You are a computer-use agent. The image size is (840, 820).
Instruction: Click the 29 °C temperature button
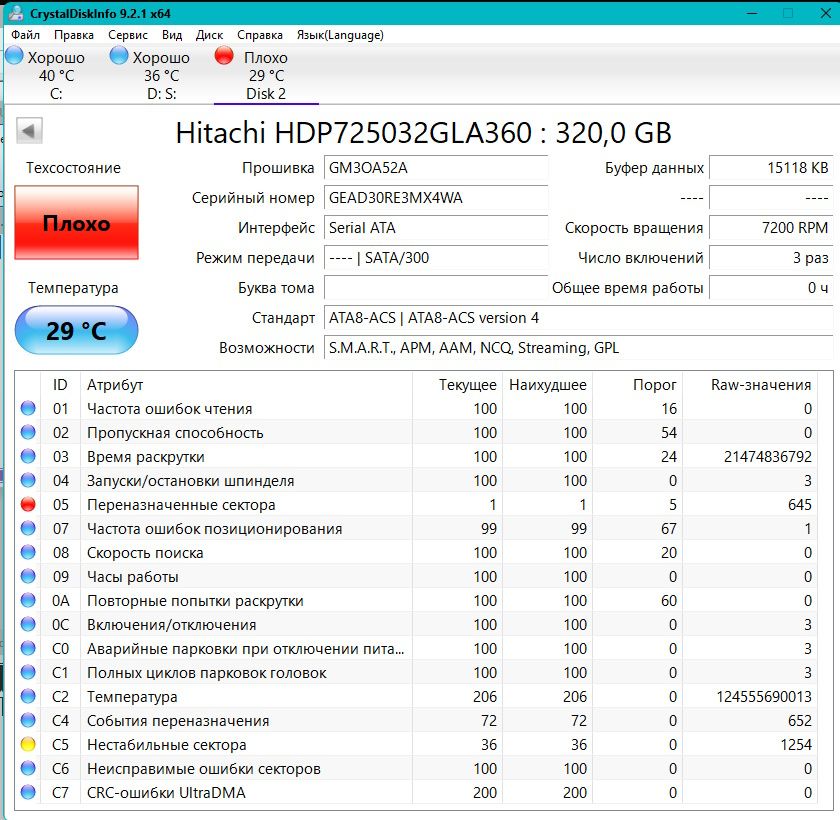tap(76, 330)
